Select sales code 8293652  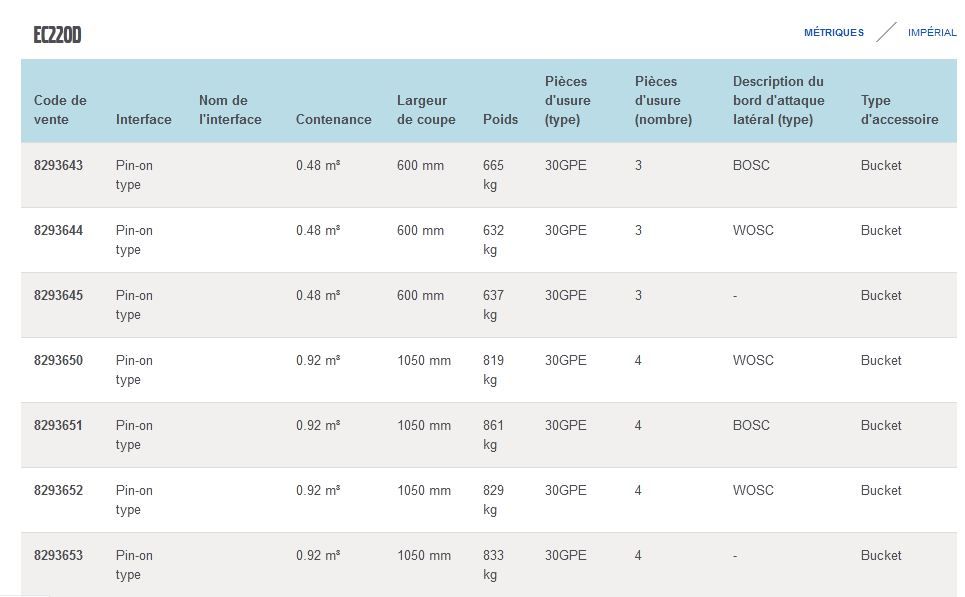pos(58,490)
